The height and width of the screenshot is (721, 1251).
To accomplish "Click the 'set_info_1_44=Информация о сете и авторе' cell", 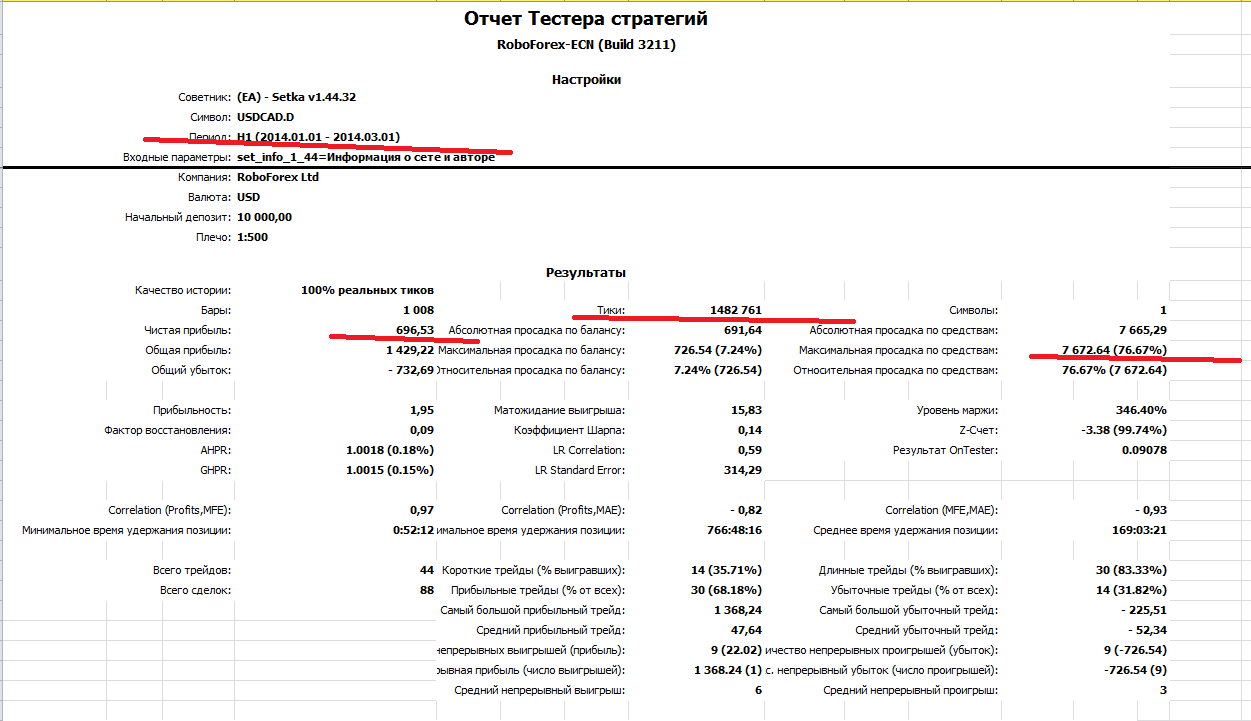I will [x=366, y=157].
